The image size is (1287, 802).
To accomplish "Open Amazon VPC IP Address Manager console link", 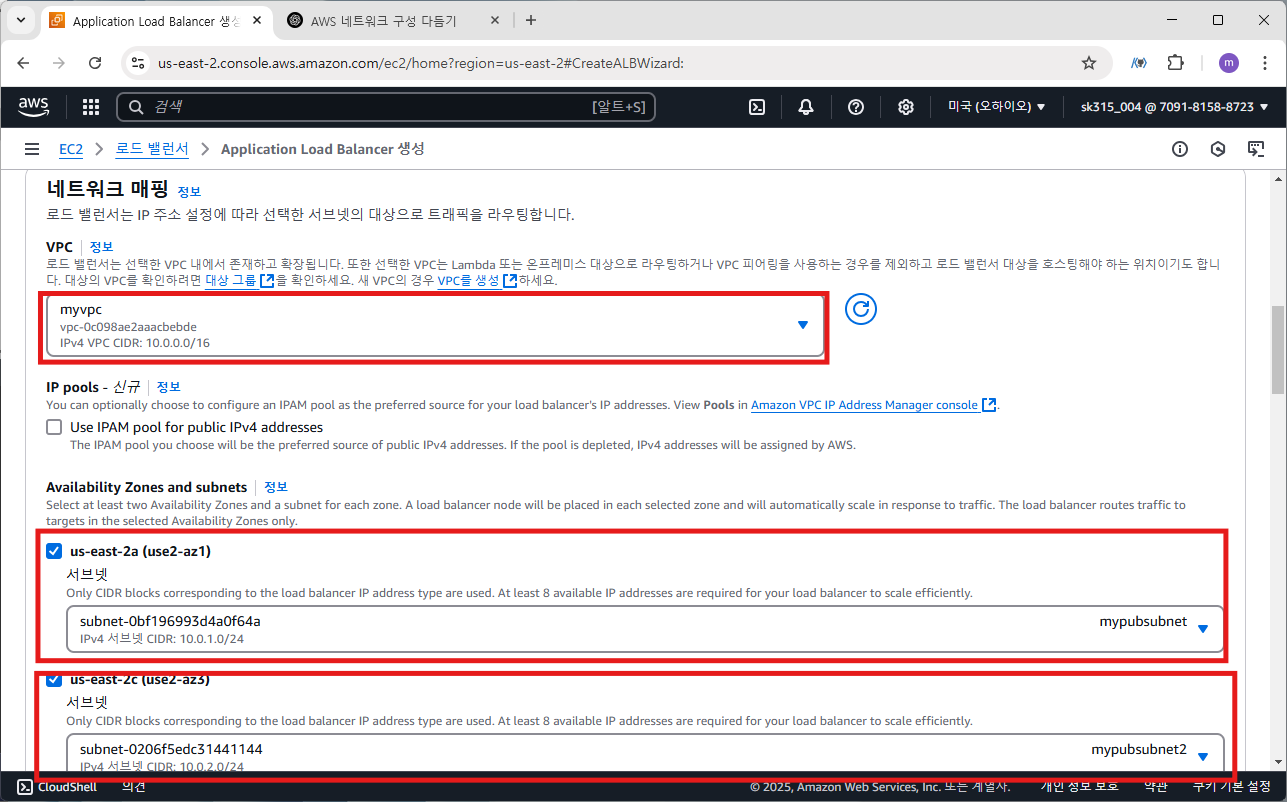I will (x=873, y=405).
